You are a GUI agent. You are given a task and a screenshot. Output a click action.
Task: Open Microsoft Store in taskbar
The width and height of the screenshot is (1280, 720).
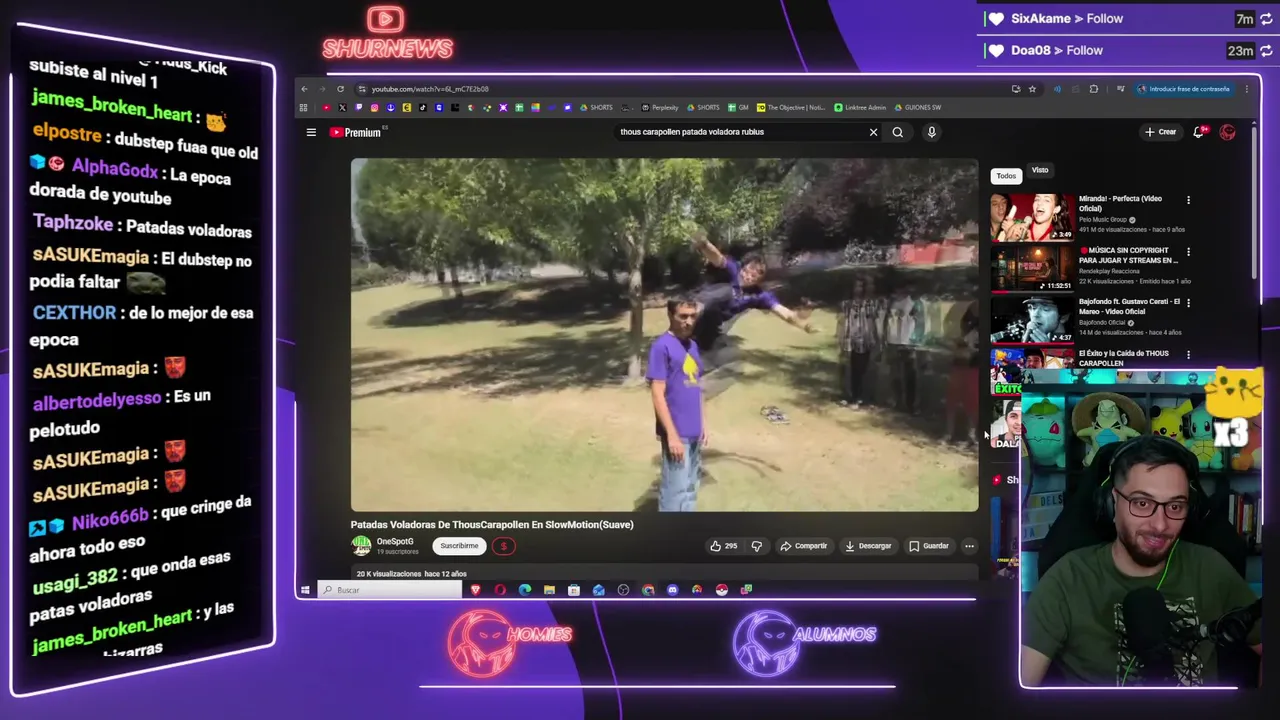(574, 590)
